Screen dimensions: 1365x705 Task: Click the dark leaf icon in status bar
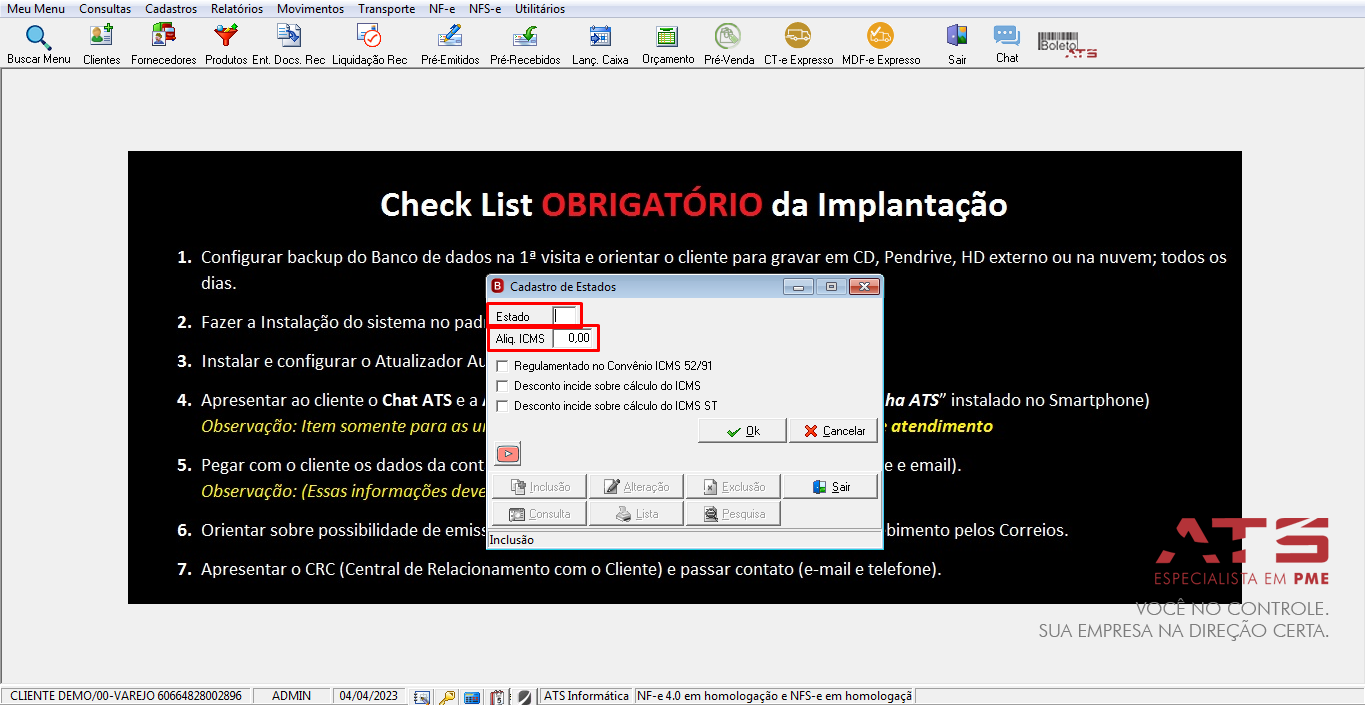pyautogui.click(x=523, y=696)
